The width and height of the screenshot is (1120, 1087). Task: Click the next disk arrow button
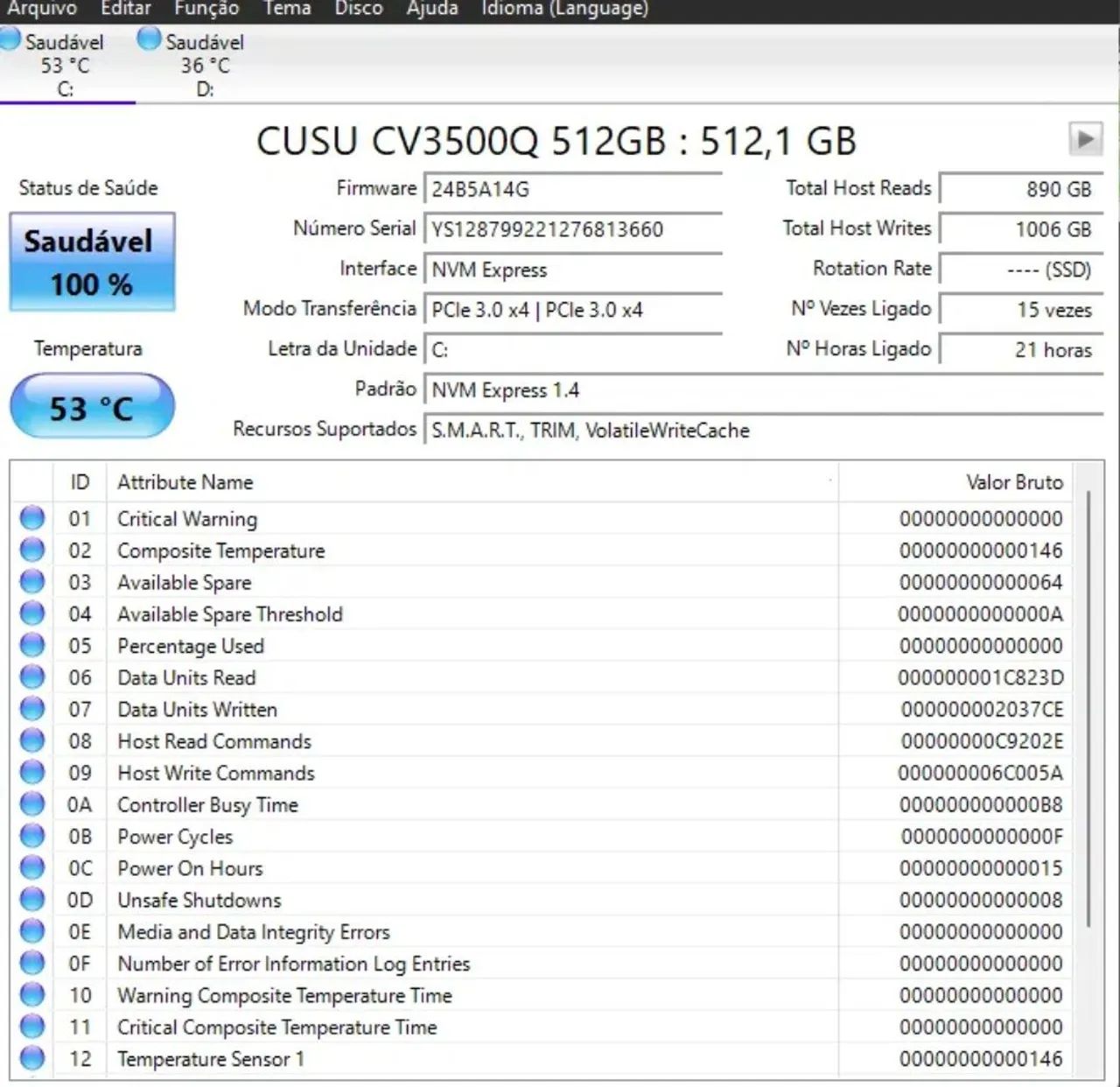(x=1085, y=138)
